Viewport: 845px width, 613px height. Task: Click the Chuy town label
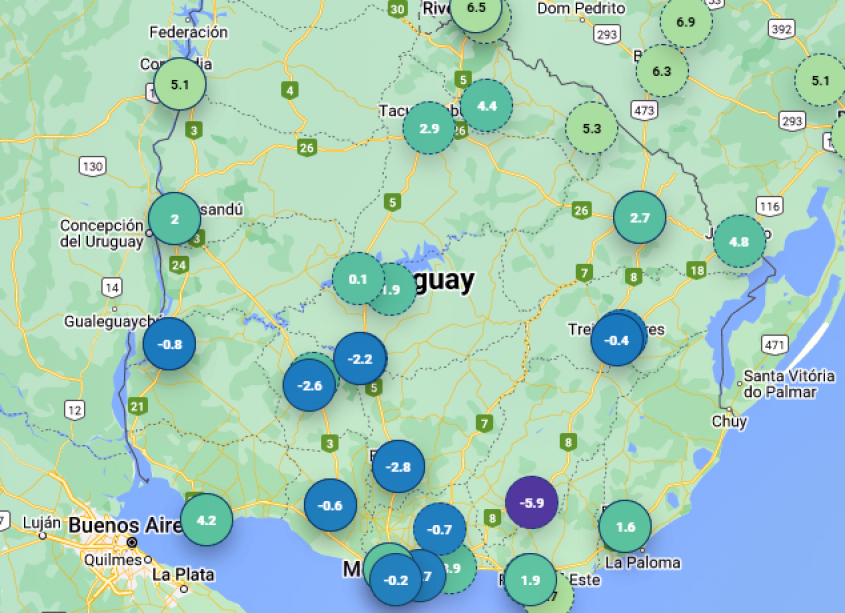click(x=729, y=421)
